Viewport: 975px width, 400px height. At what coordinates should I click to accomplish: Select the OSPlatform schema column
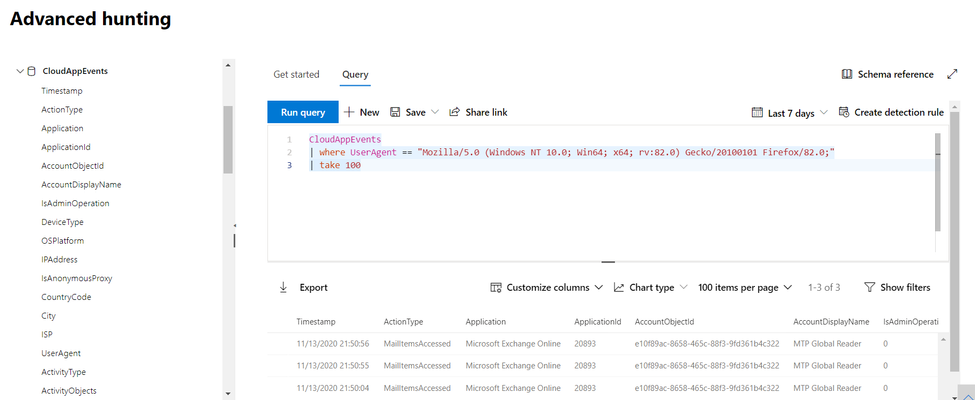pos(62,241)
